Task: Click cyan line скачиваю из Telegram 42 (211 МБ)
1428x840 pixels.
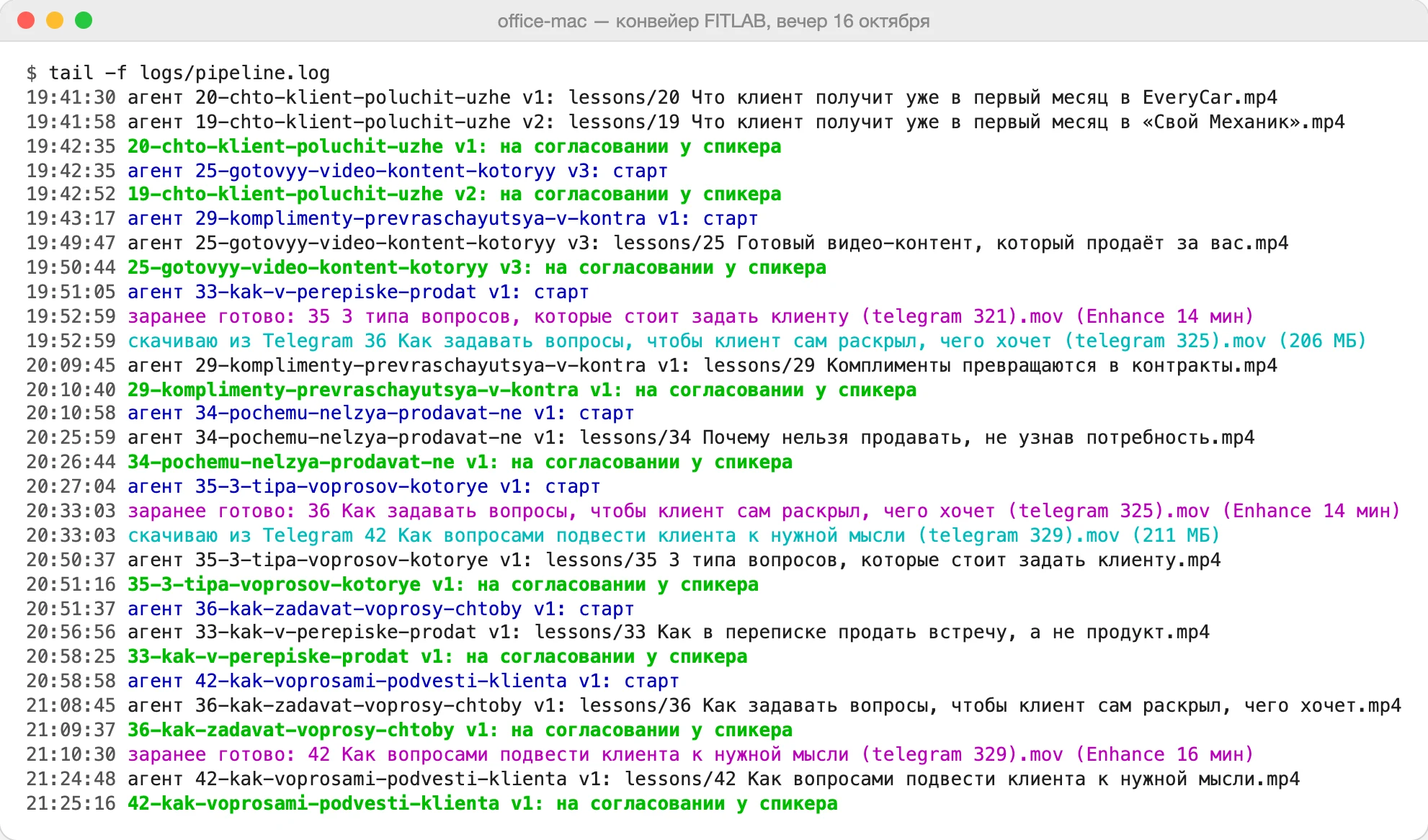Action: coord(624,535)
